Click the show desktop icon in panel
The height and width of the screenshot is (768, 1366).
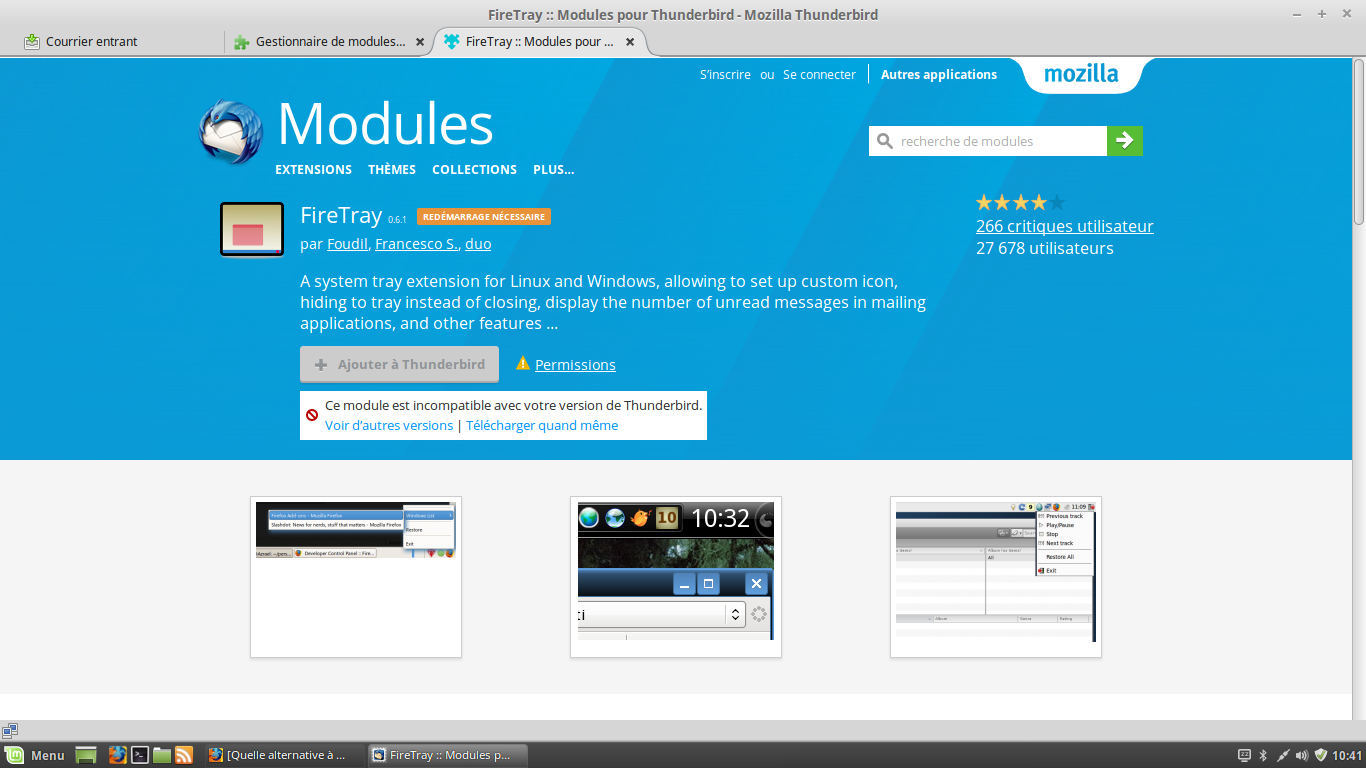coord(86,755)
